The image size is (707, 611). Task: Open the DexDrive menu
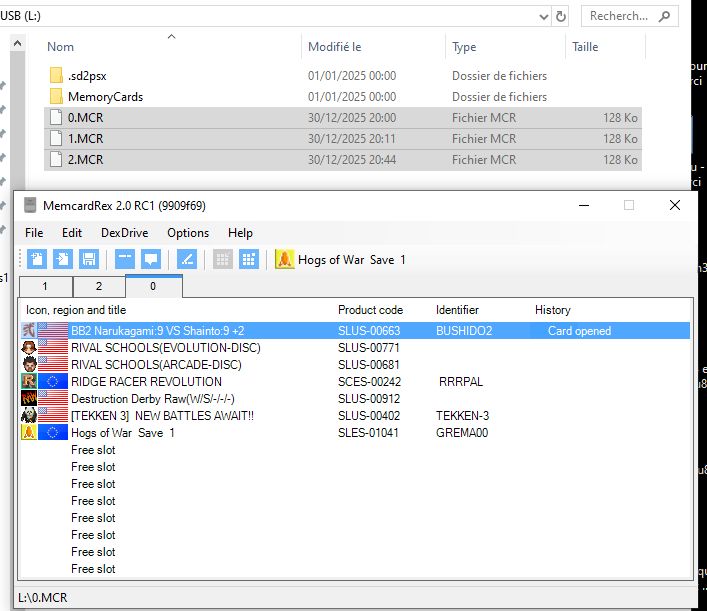coord(124,233)
